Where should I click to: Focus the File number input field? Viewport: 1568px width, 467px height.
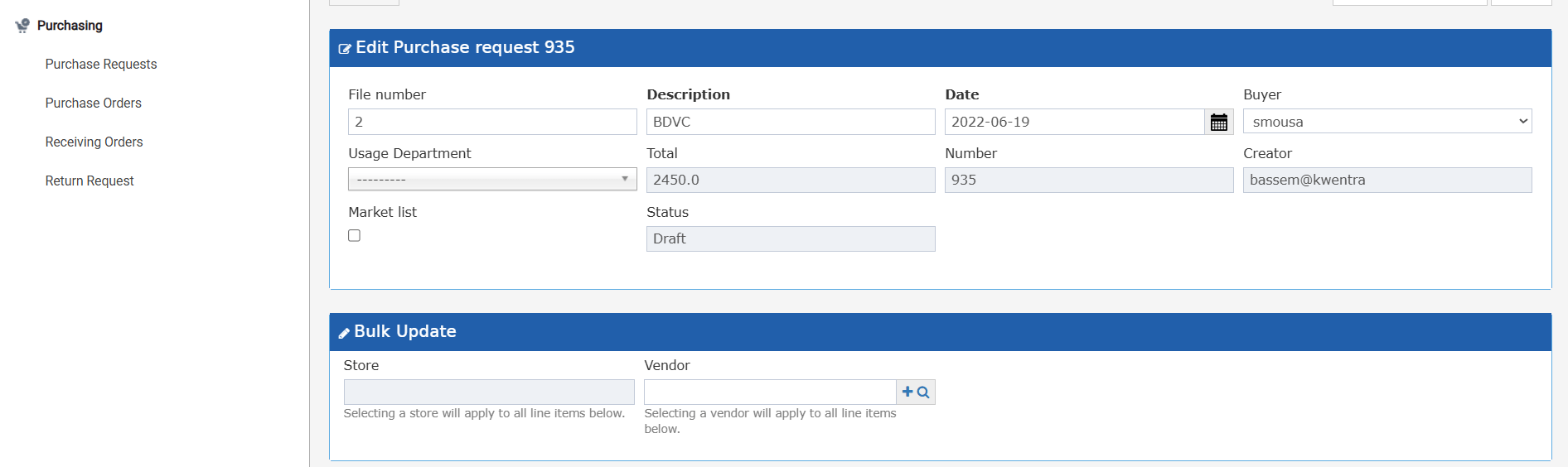point(492,122)
